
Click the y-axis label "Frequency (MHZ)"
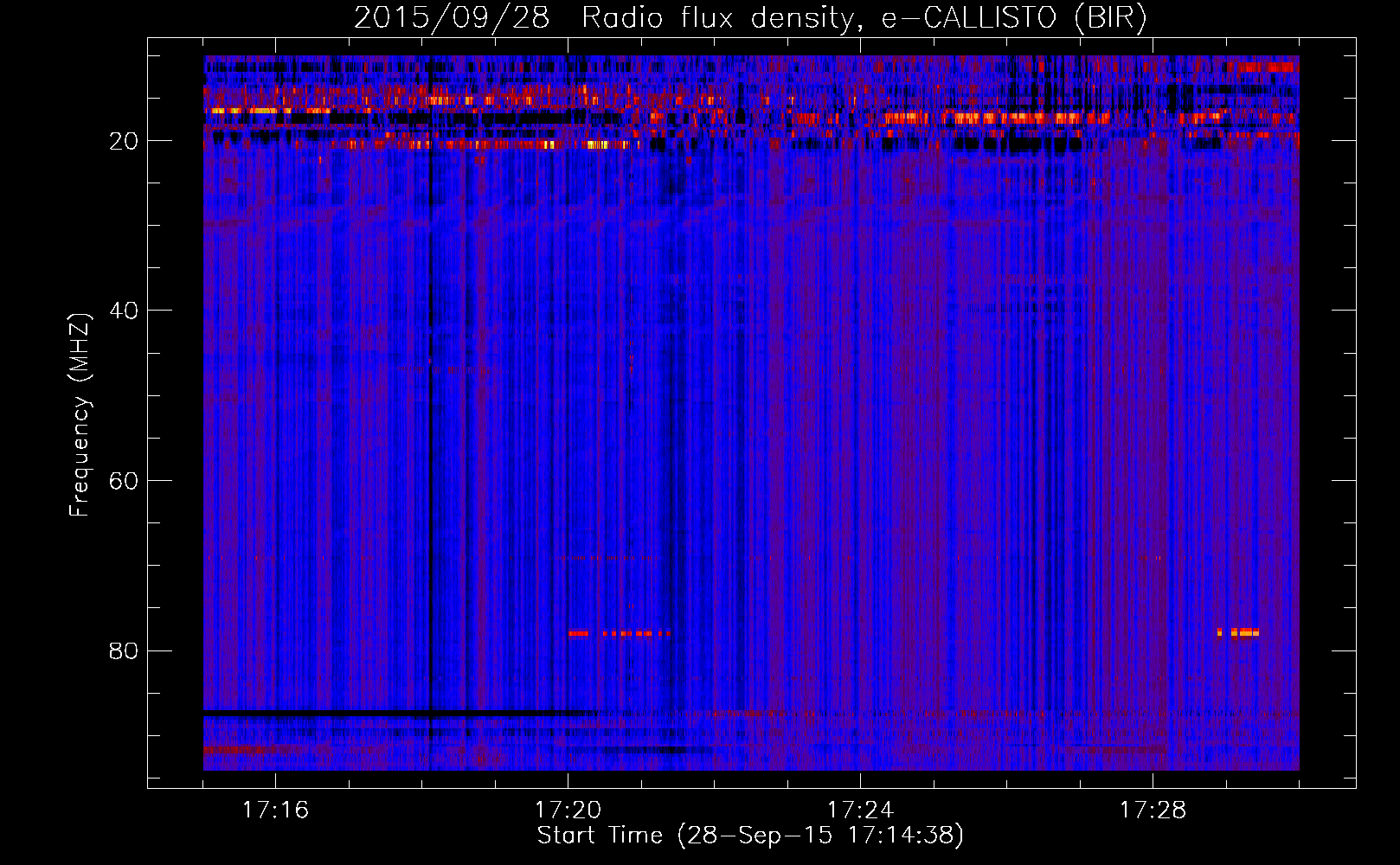(80, 415)
